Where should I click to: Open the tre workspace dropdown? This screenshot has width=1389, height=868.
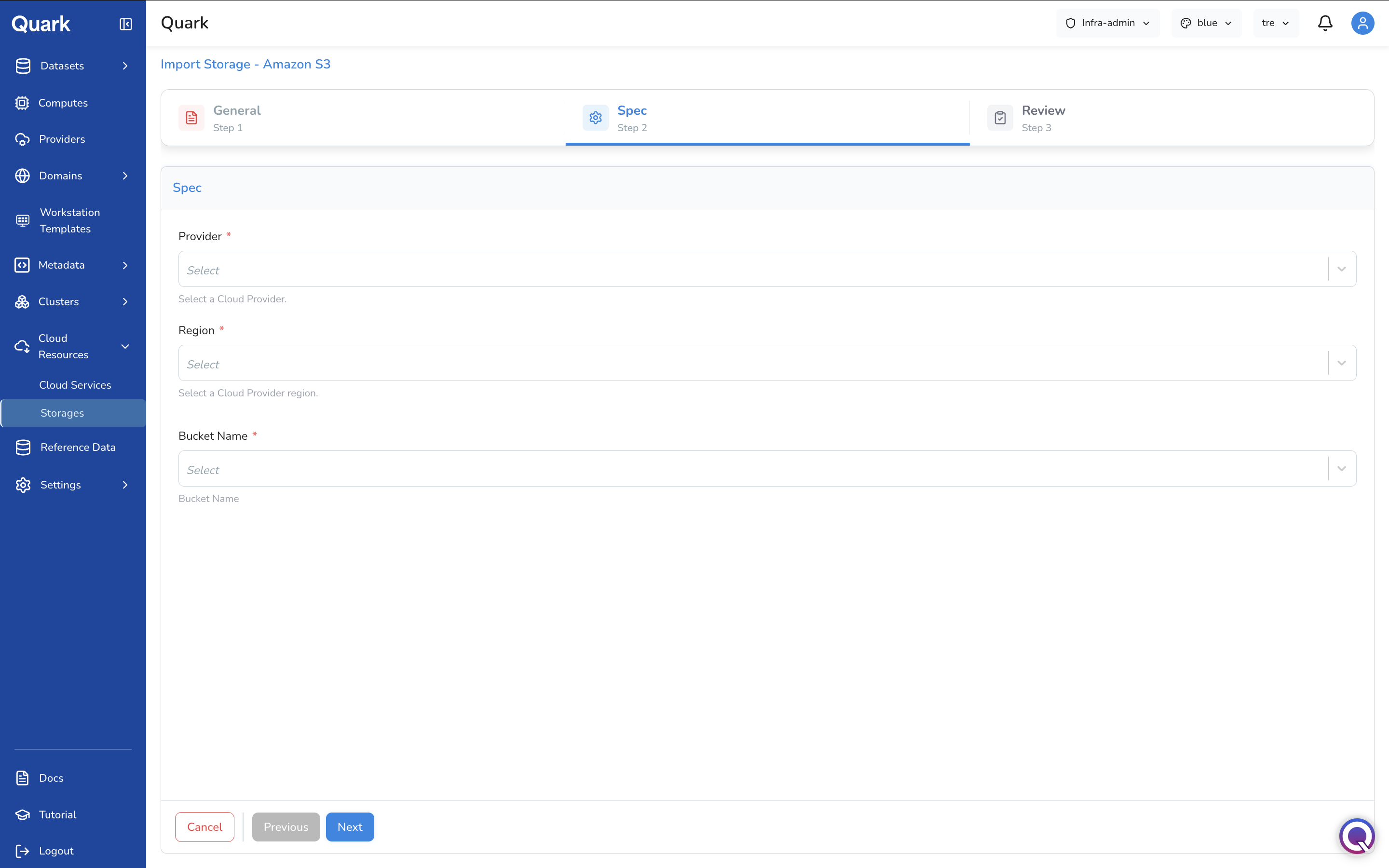[1275, 23]
